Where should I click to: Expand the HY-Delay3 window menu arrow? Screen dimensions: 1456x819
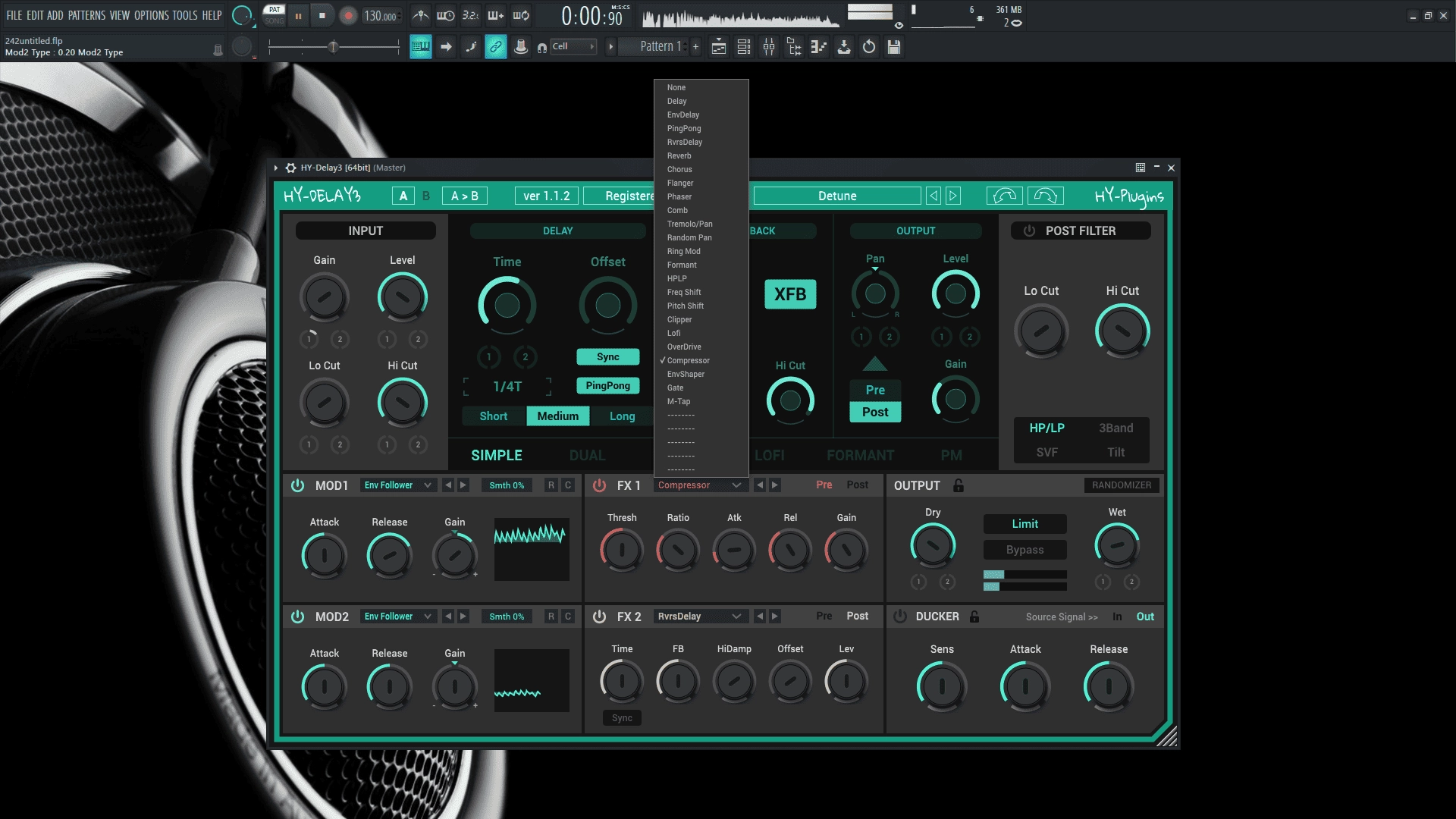click(x=276, y=168)
